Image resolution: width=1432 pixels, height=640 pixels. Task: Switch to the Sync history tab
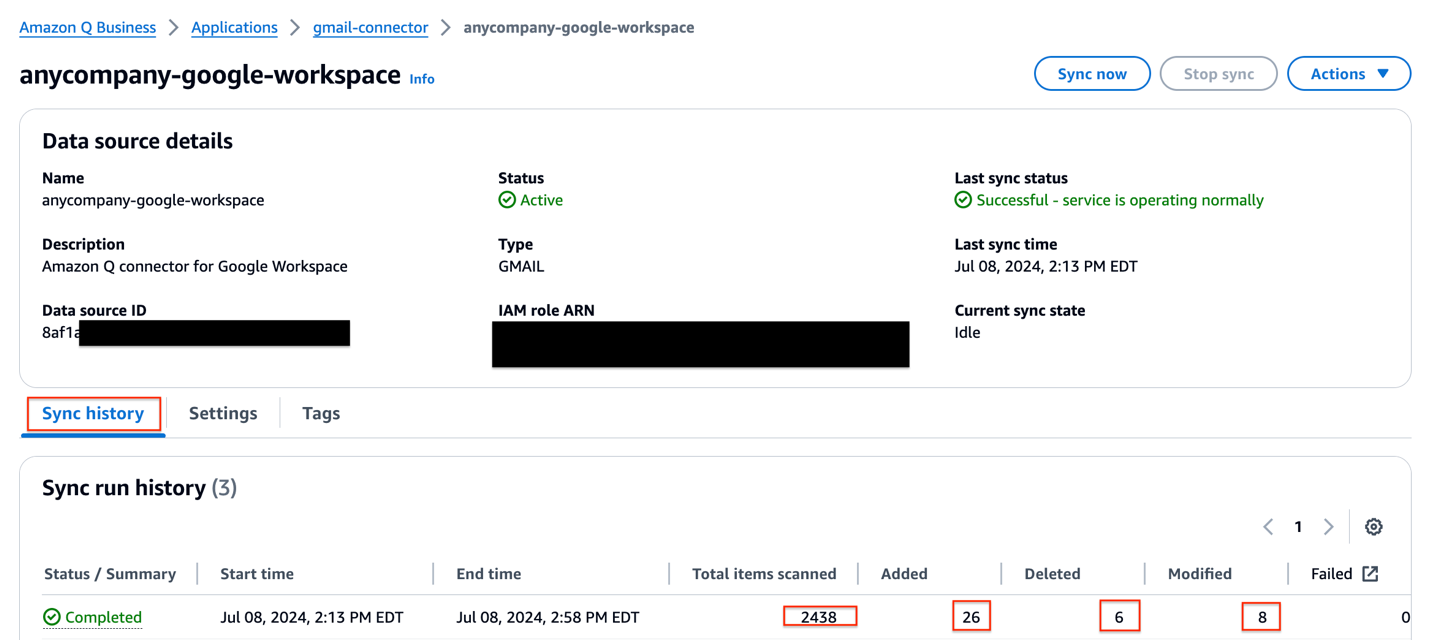point(93,413)
